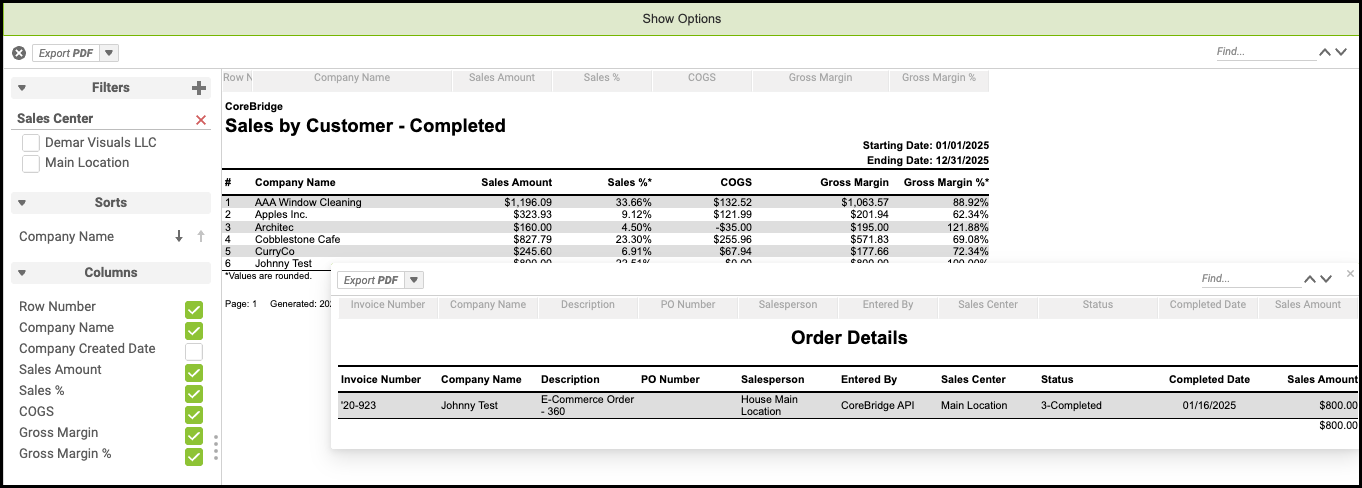This screenshot has height=488, width=1362.
Task: Enable the Company Created Date column
Action: tap(194, 352)
